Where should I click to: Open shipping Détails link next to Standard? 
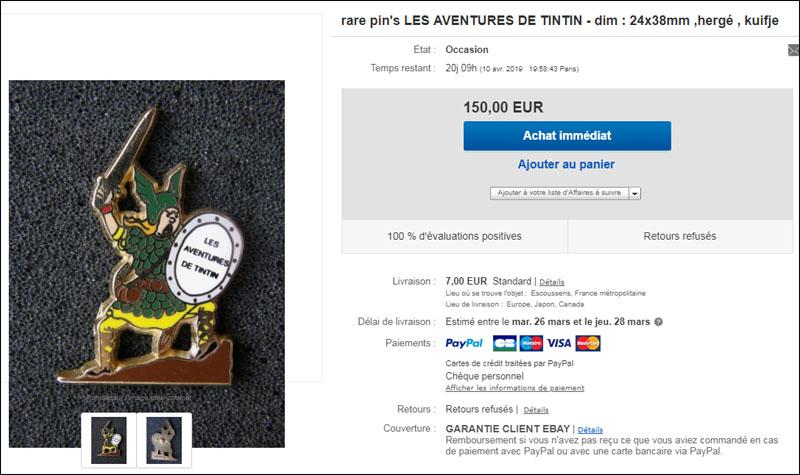[552, 282]
